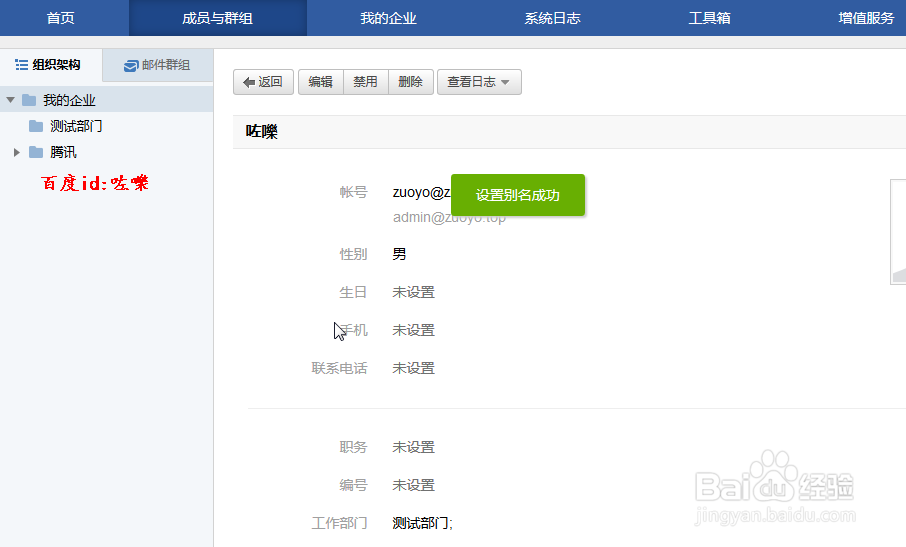Click the zuoyo@ account email text

pyautogui.click(x=422, y=192)
